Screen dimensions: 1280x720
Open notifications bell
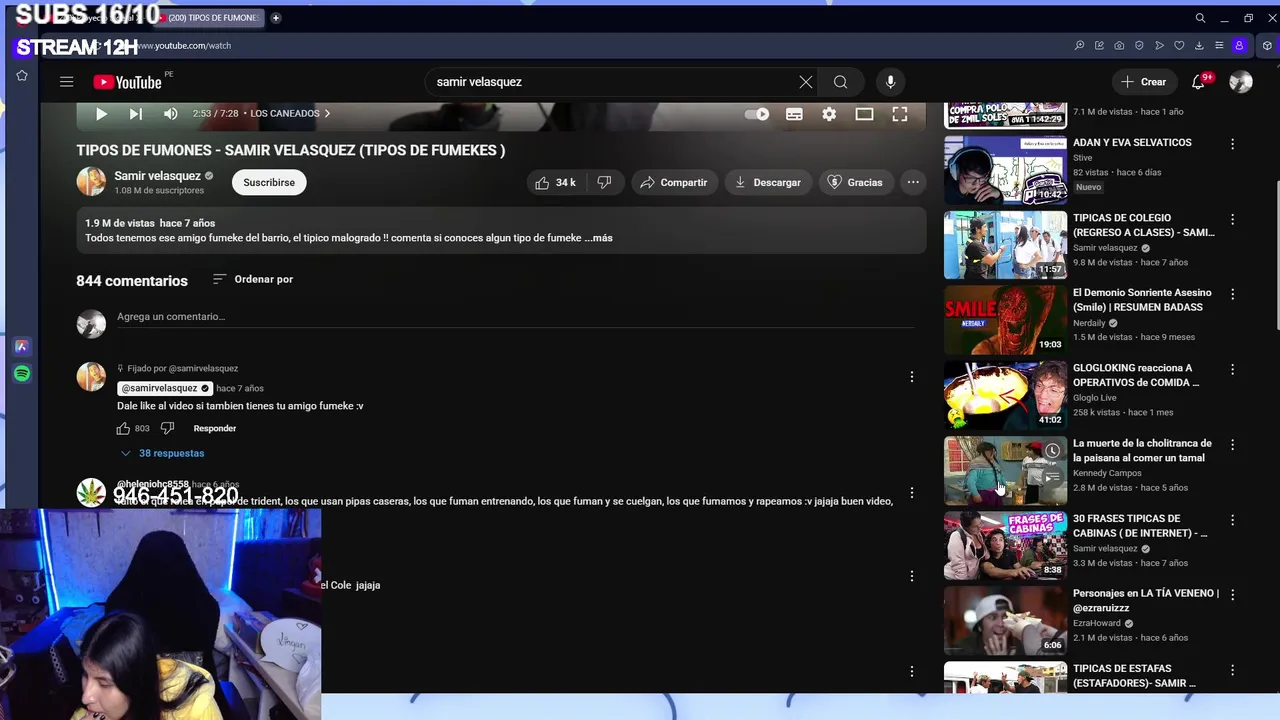(x=1198, y=82)
